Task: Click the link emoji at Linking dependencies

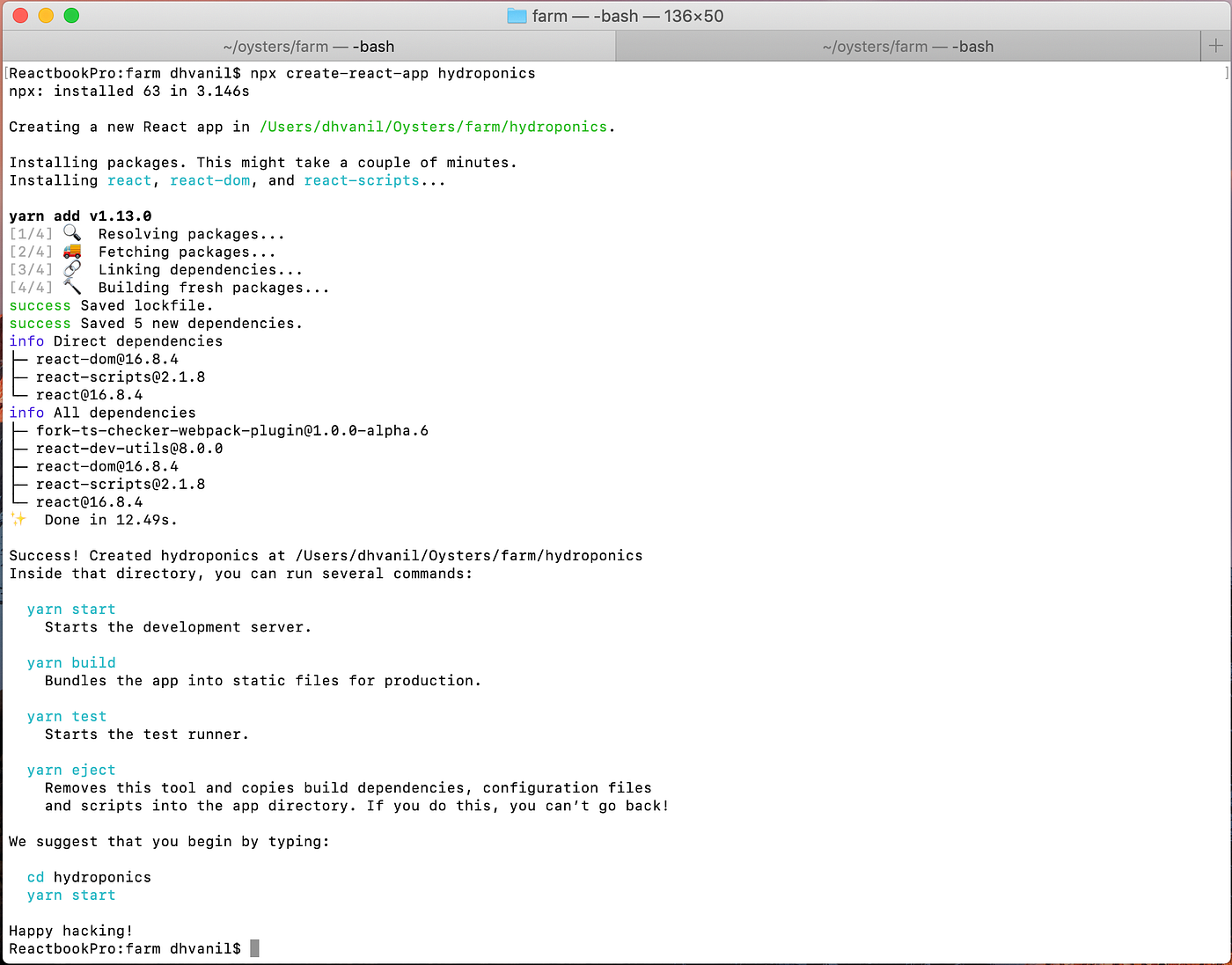Action: tap(72, 269)
